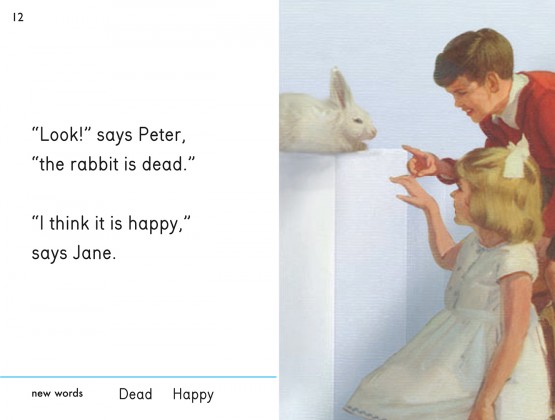Click the "new words" label
This screenshot has width=555, height=420.
tap(57, 393)
